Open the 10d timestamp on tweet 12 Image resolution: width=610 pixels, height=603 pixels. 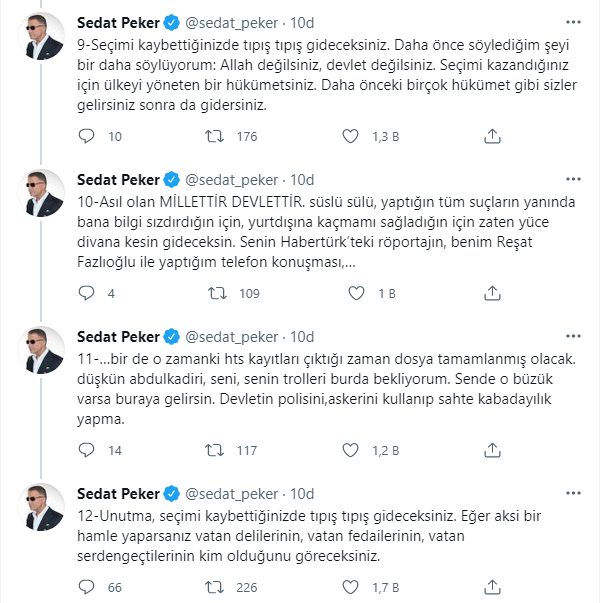pos(302,493)
